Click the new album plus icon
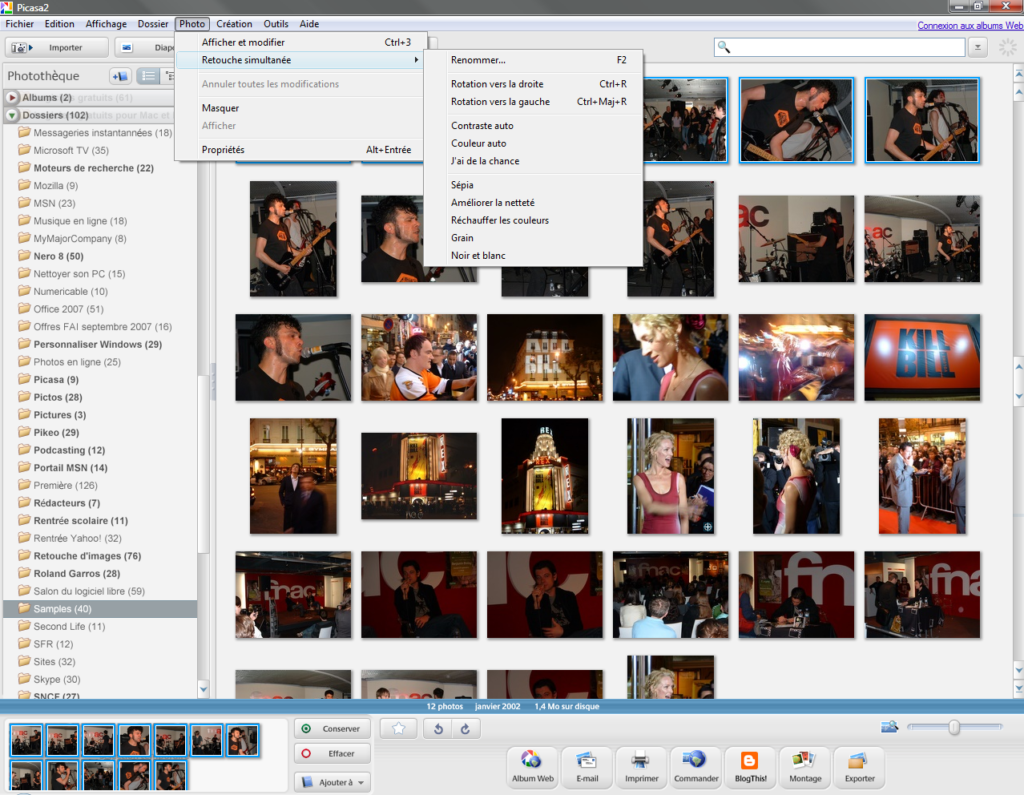 (x=120, y=76)
